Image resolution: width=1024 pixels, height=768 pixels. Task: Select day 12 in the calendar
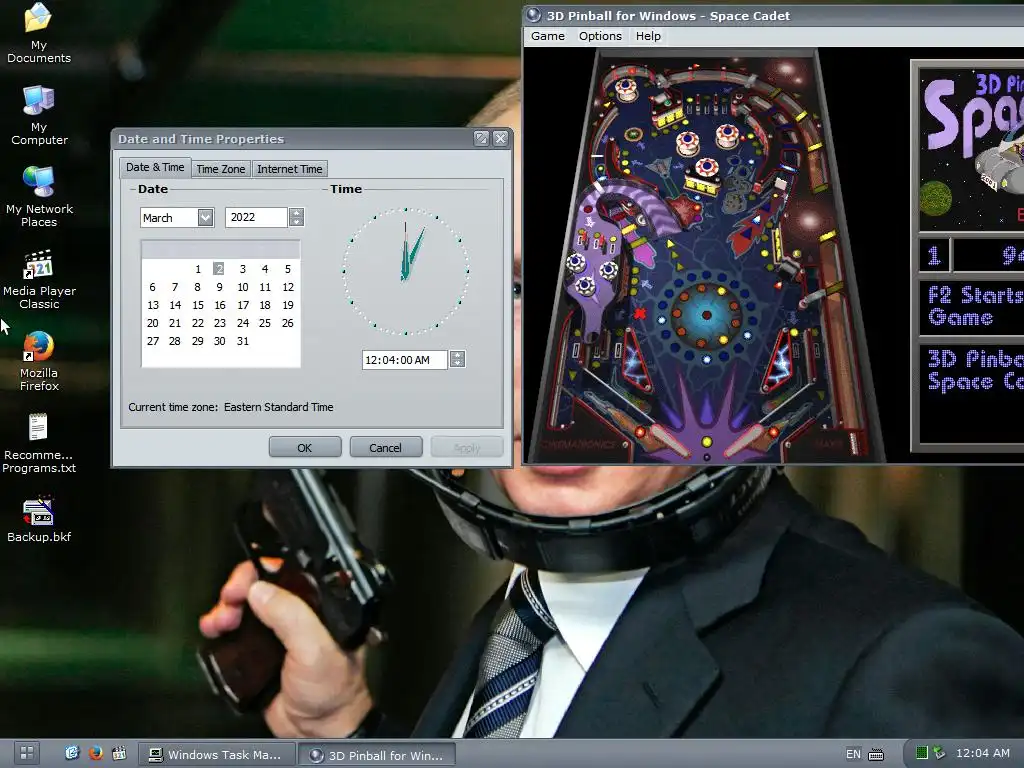coord(288,287)
